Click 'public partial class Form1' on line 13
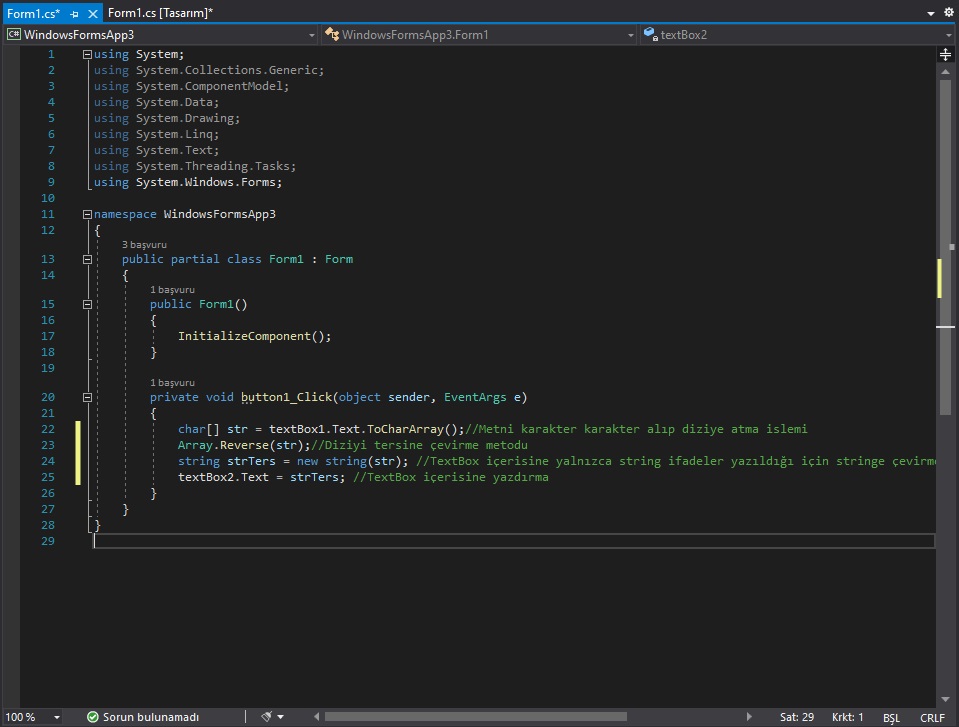959x727 pixels. pyautogui.click(x=213, y=259)
